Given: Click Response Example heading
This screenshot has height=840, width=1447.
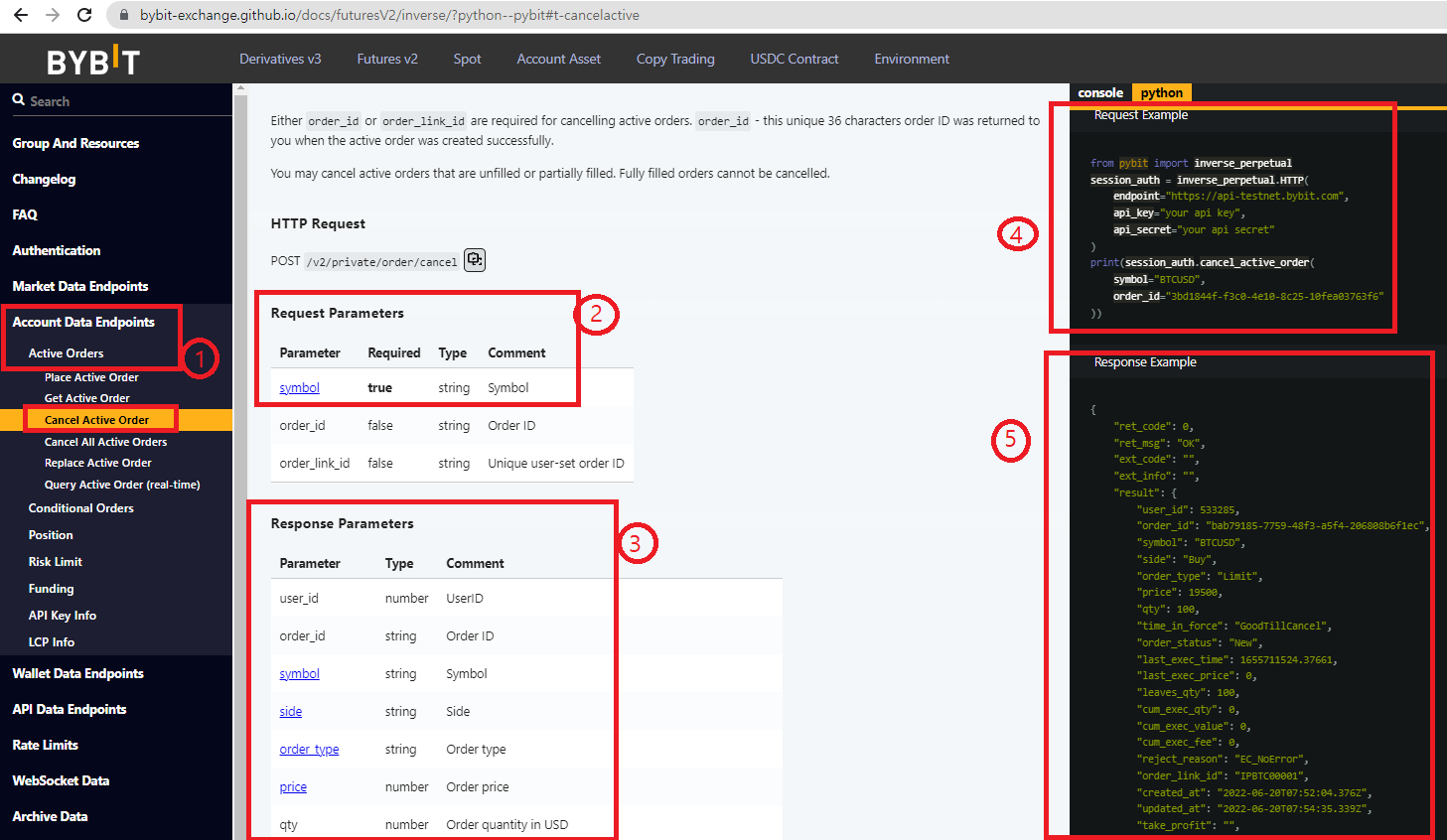Looking at the screenshot, I should 1145,362.
